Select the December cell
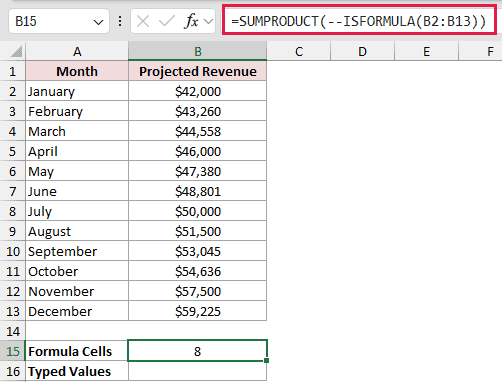Image resolution: width=502 pixels, height=382 pixels. coord(77,311)
